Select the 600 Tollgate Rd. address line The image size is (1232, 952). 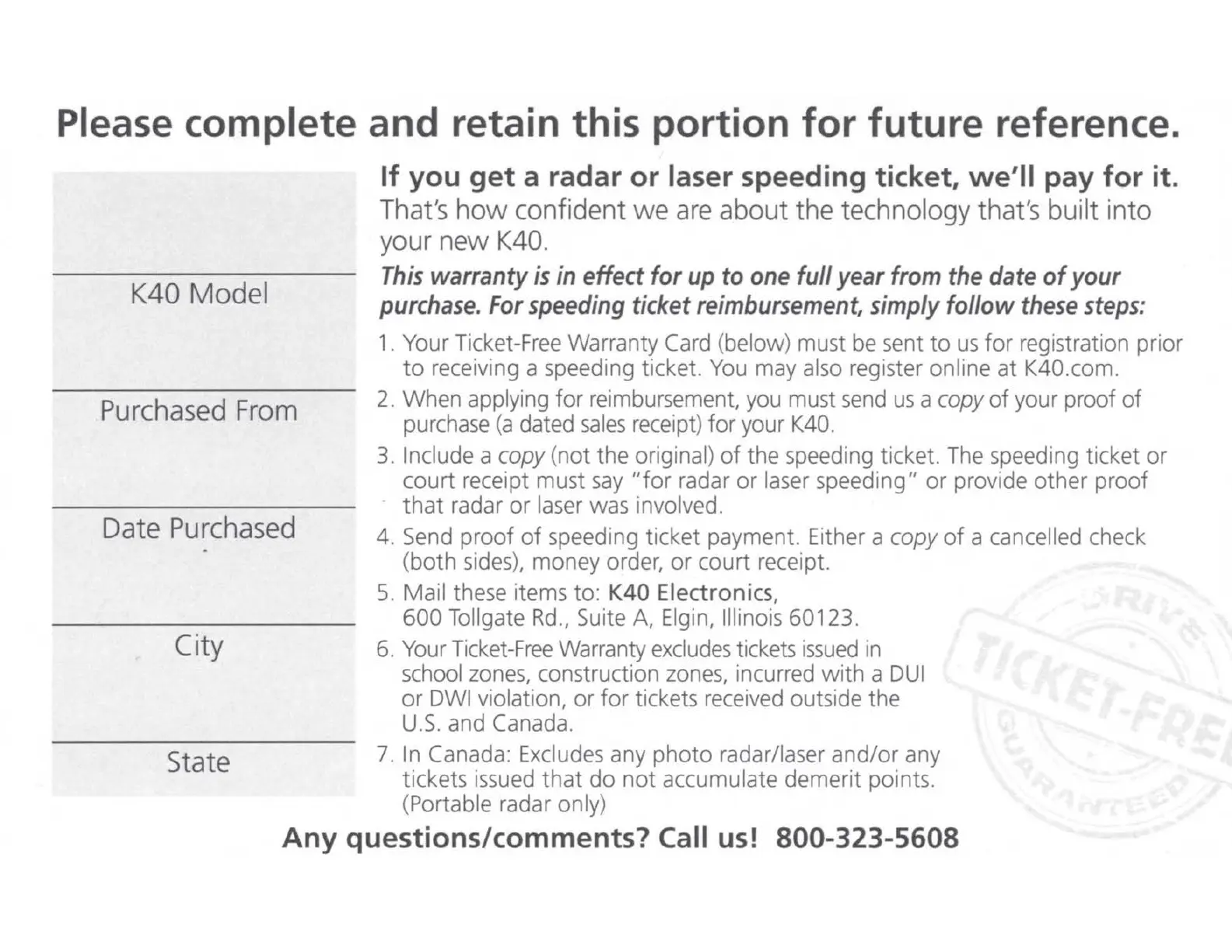(x=630, y=619)
